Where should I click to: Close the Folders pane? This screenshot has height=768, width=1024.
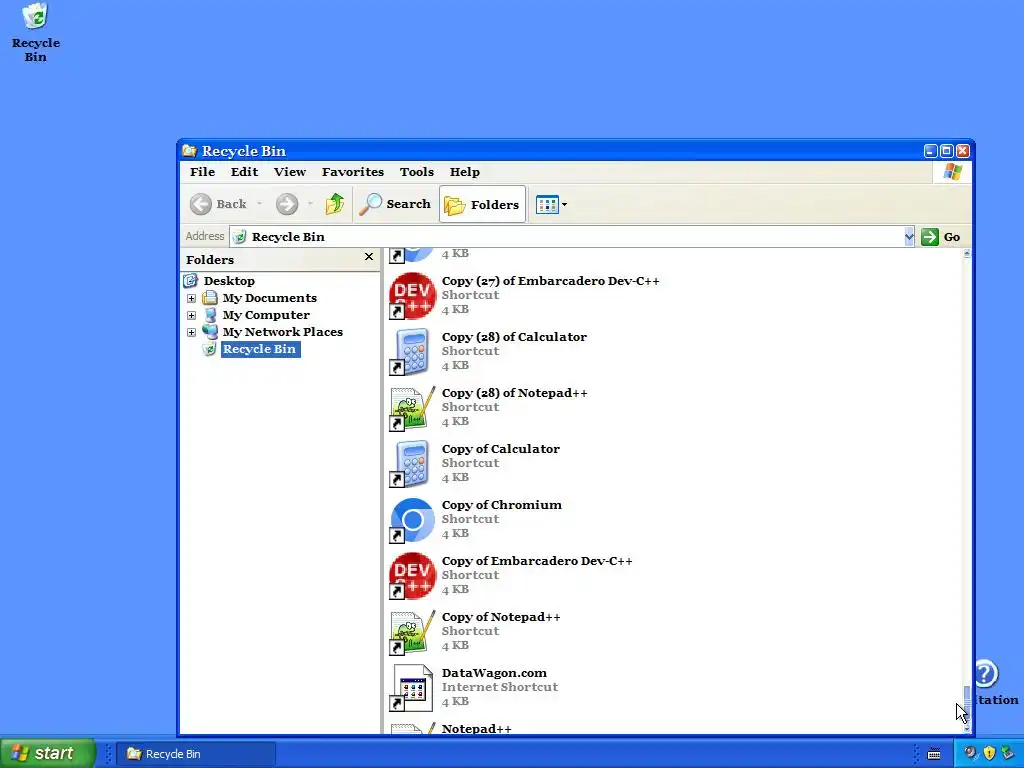coord(369,257)
